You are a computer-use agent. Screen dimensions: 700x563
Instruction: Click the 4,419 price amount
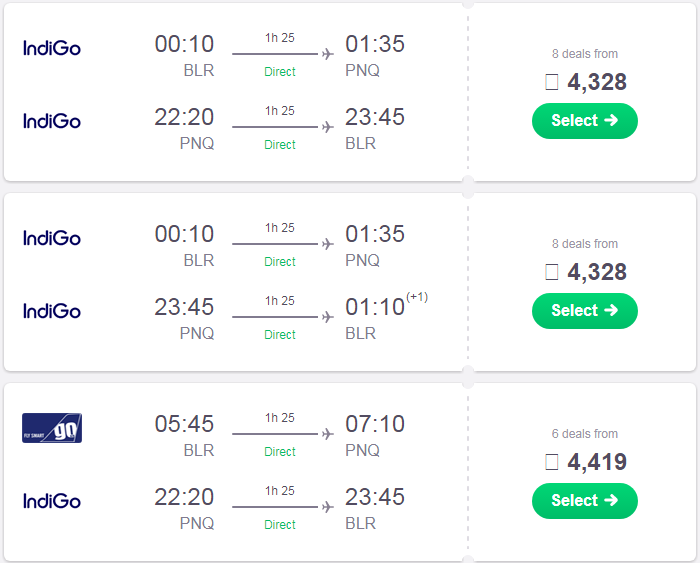596,462
